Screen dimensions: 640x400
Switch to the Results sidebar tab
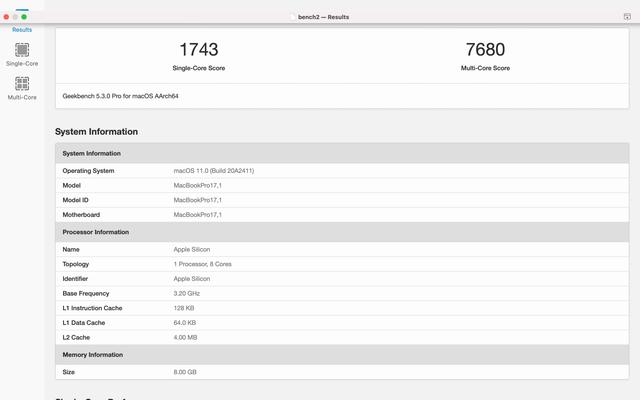(22, 29)
